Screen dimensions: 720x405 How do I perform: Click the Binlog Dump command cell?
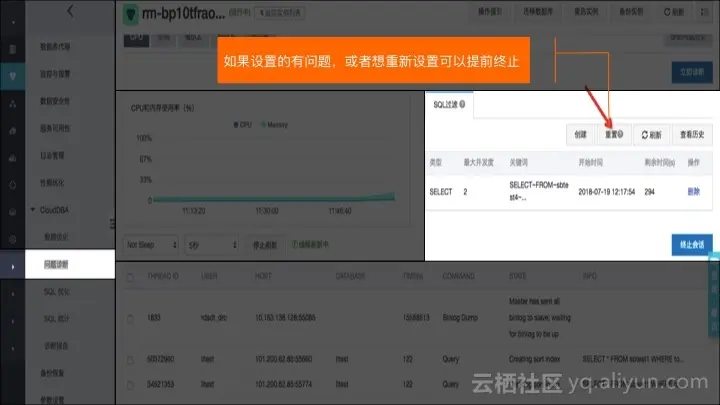[x=460, y=317]
